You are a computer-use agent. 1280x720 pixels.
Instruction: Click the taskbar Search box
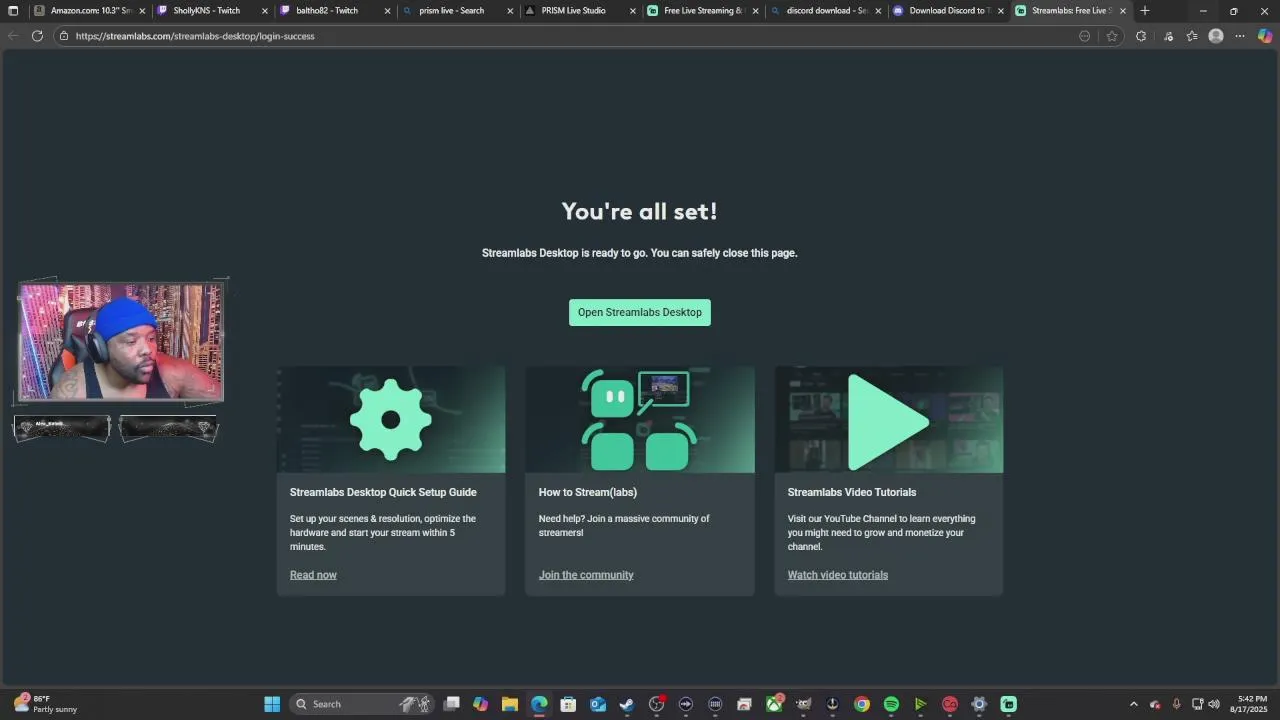(362, 704)
